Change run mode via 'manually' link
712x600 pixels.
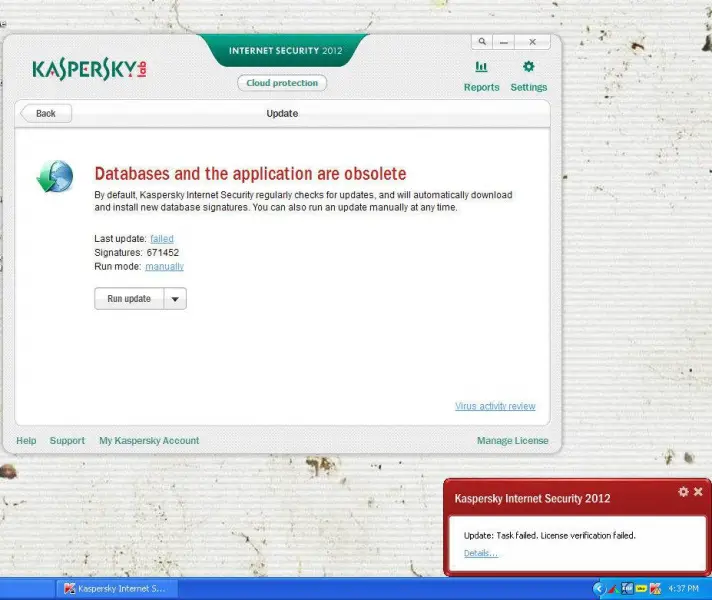(164, 267)
